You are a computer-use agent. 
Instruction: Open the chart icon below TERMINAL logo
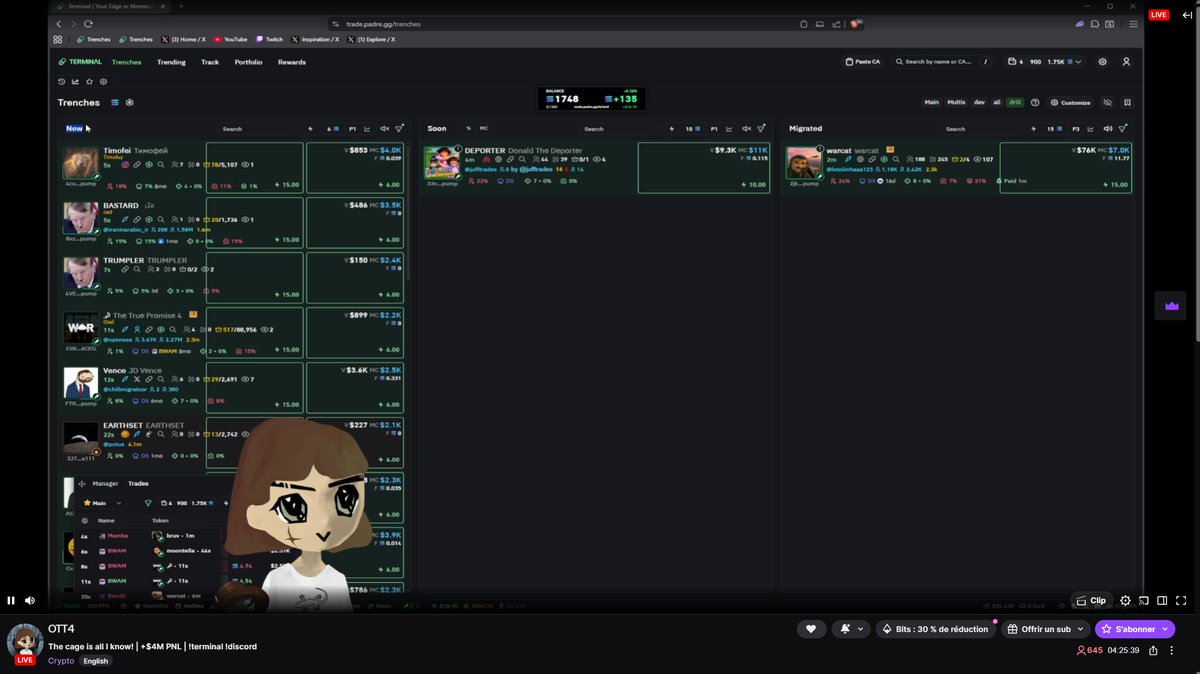(75, 81)
